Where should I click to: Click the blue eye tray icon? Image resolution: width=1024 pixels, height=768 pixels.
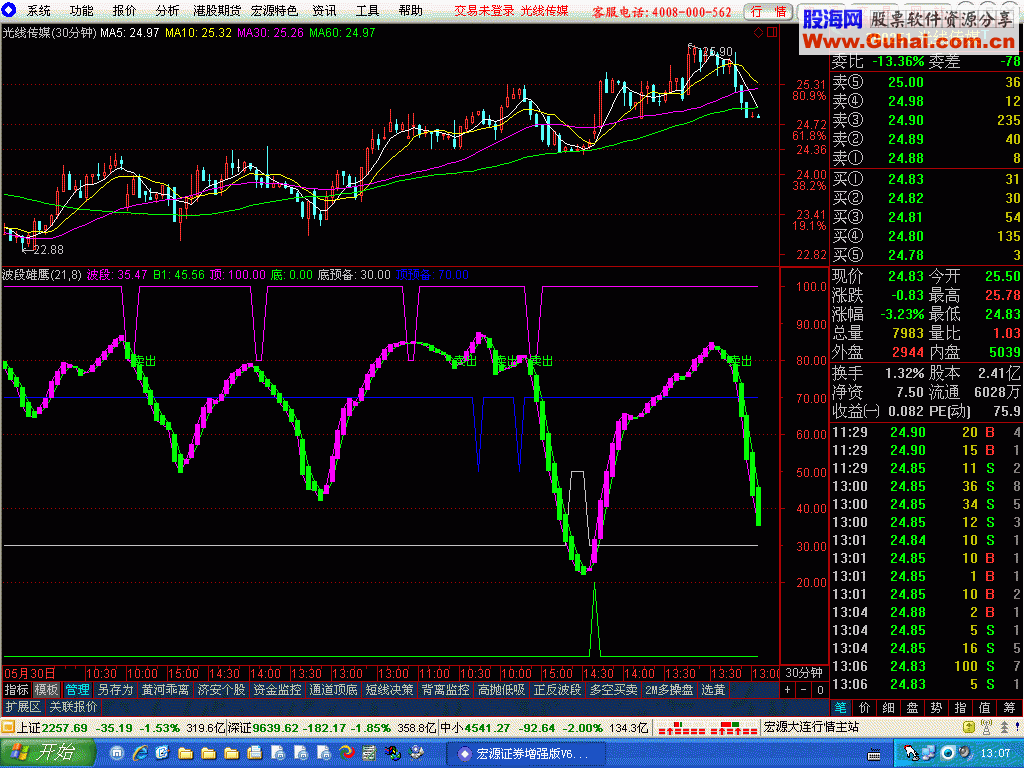947,754
